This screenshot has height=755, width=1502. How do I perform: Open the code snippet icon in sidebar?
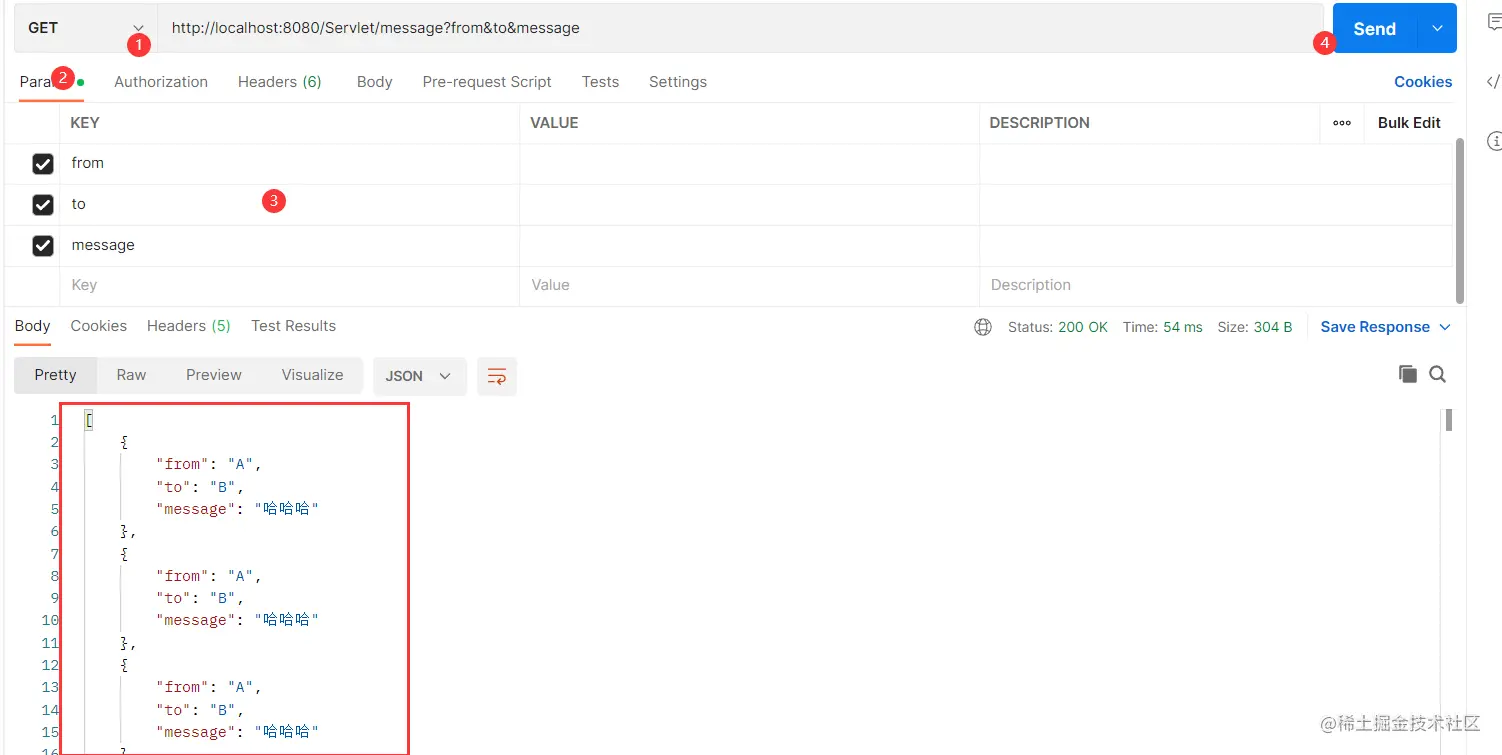click(1494, 82)
